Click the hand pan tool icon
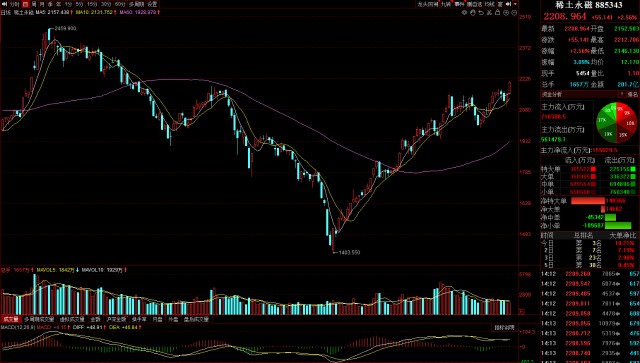This screenshot has height=363, width=640. point(473,13)
